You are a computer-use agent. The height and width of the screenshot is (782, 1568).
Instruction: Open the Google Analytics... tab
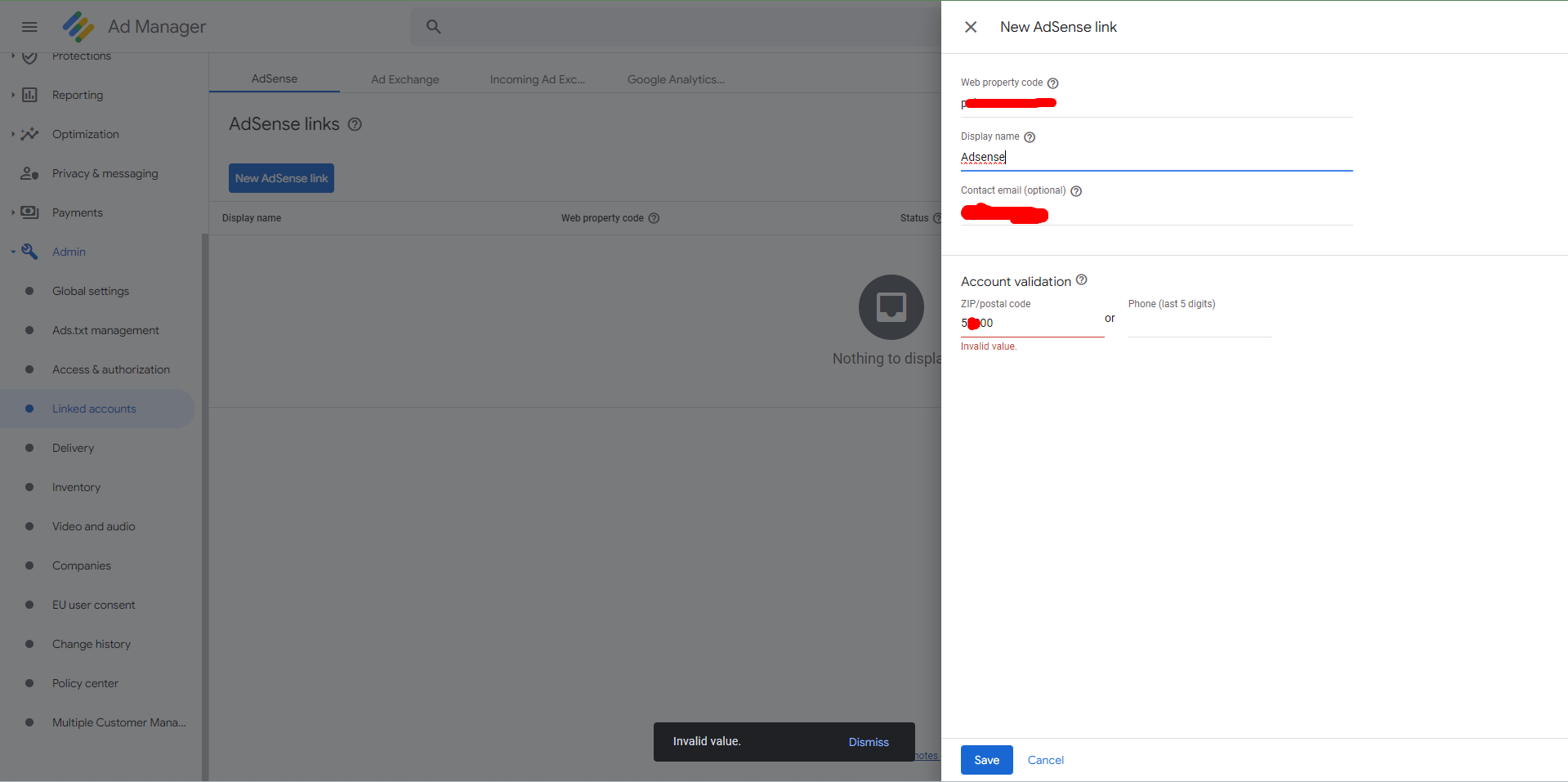tap(676, 79)
